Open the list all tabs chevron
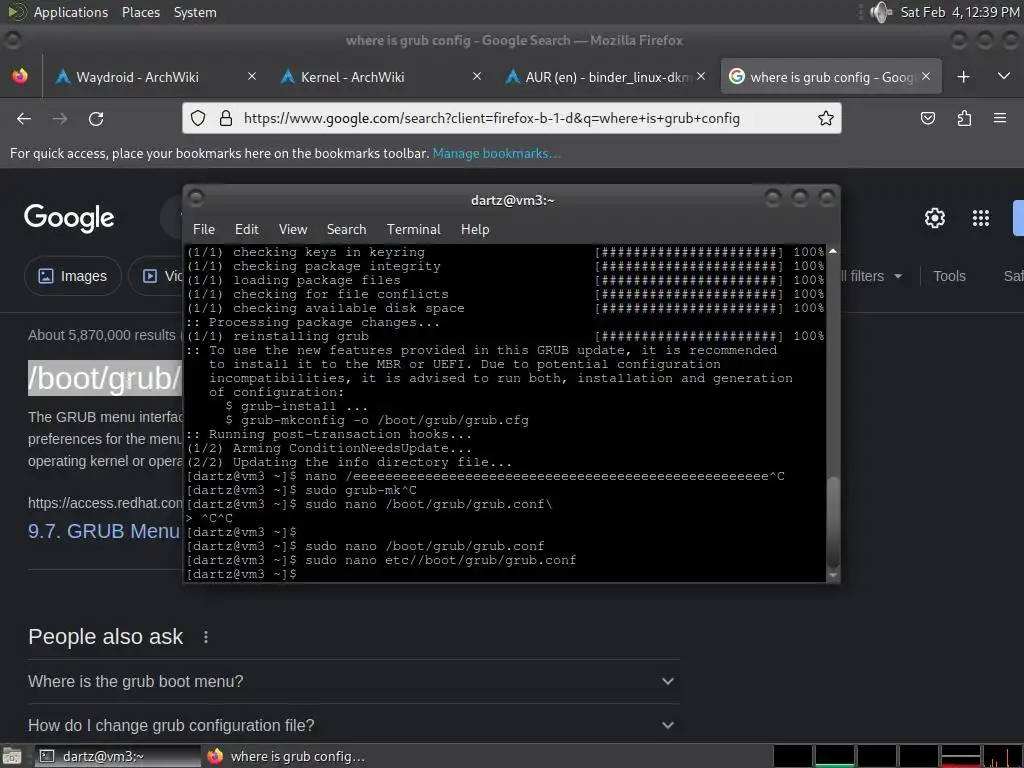This screenshot has width=1024, height=768. 1004,76
